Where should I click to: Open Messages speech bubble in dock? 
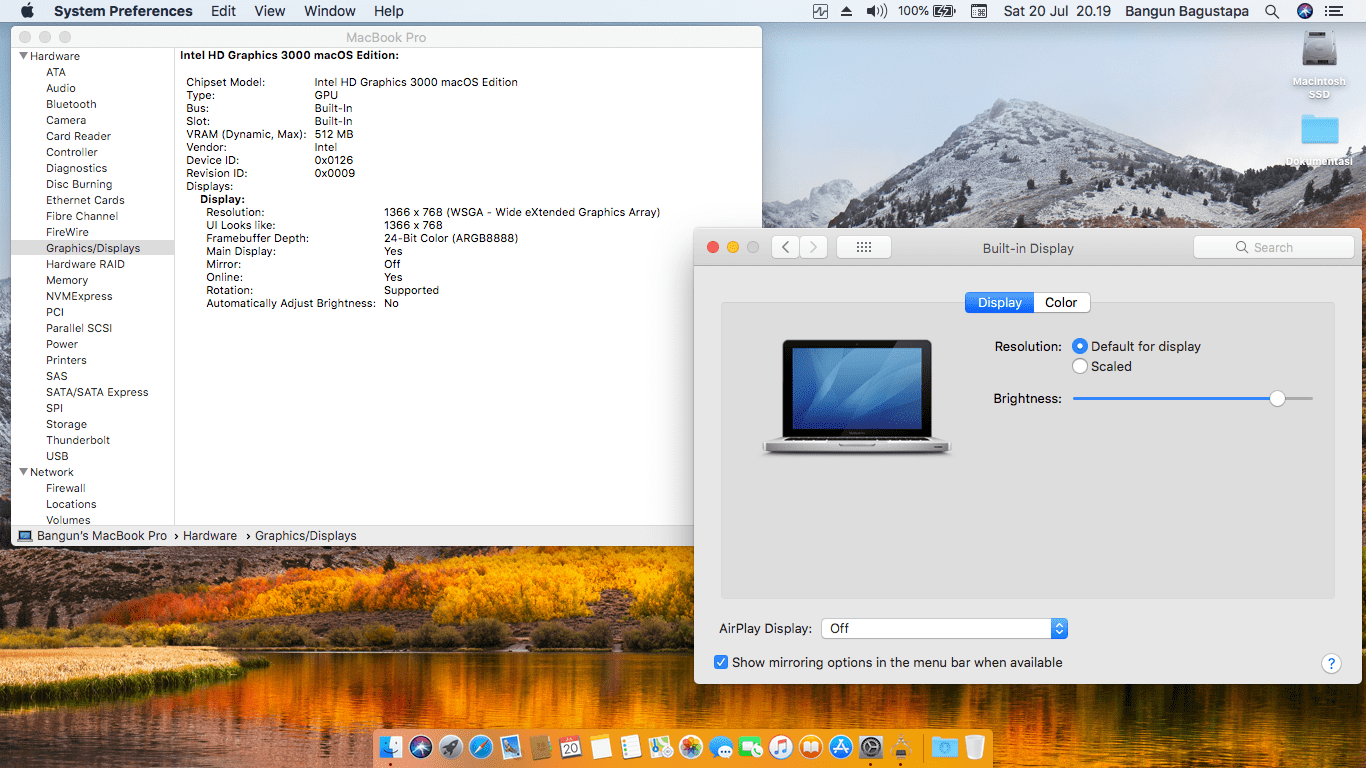pos(721,746)
